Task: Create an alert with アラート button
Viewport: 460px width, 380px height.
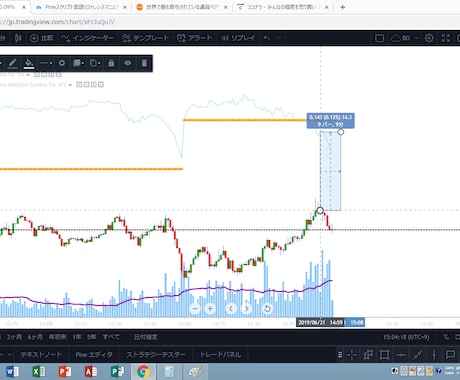Action: pyautogui.click(x=194, y=38)
